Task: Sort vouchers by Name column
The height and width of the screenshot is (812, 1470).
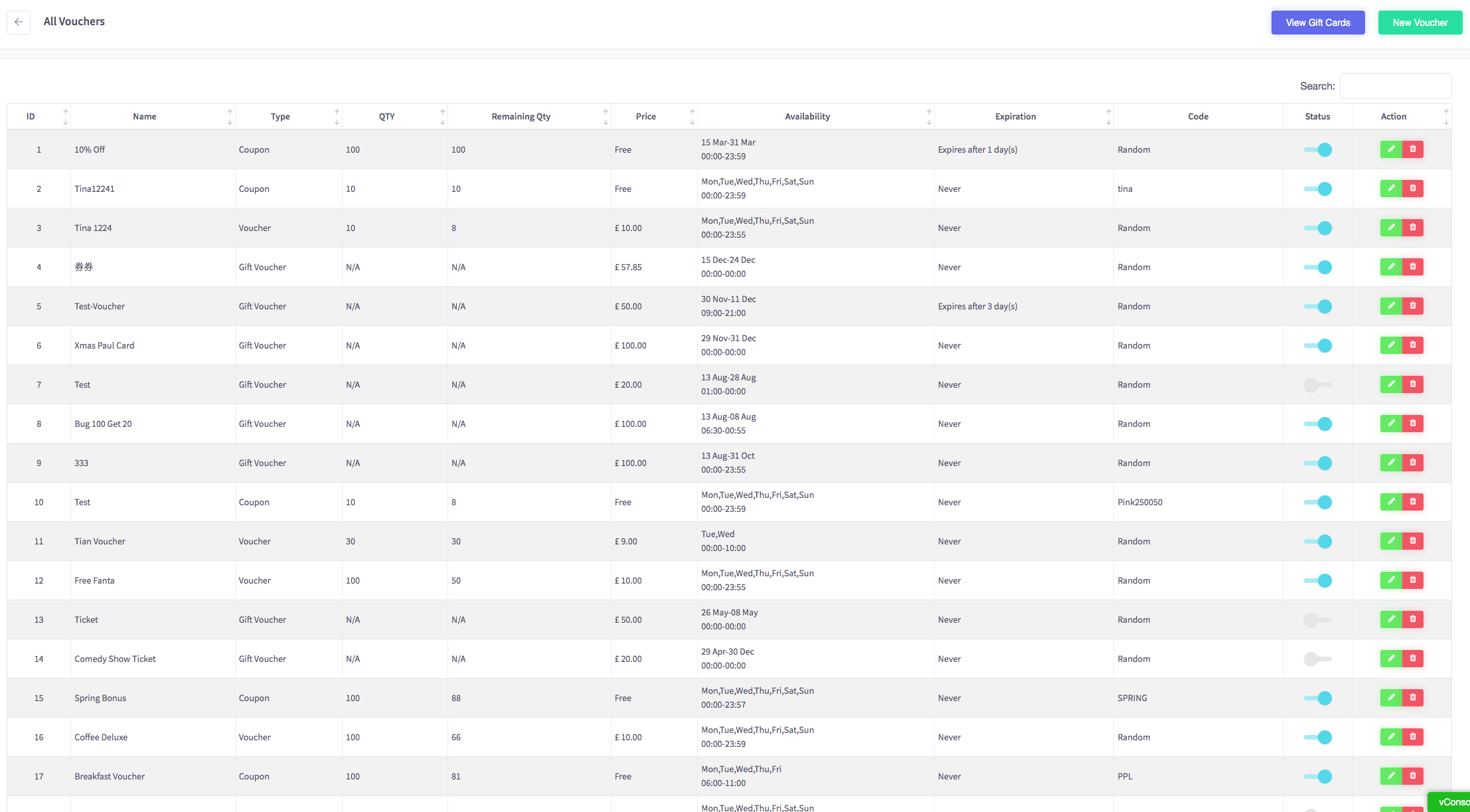Action: (153, 116)
